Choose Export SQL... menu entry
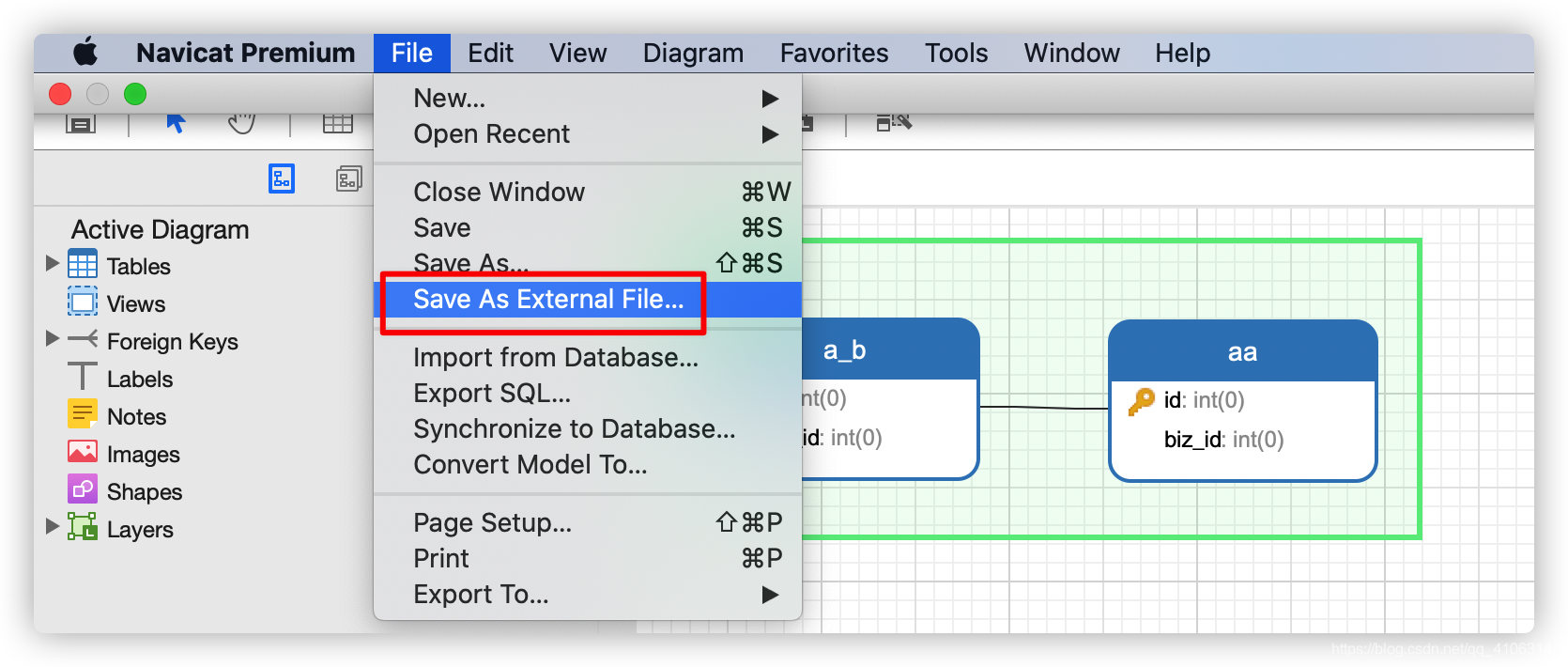The height and width of the screenshot is (667, 1568). click(x=588, y=393)
